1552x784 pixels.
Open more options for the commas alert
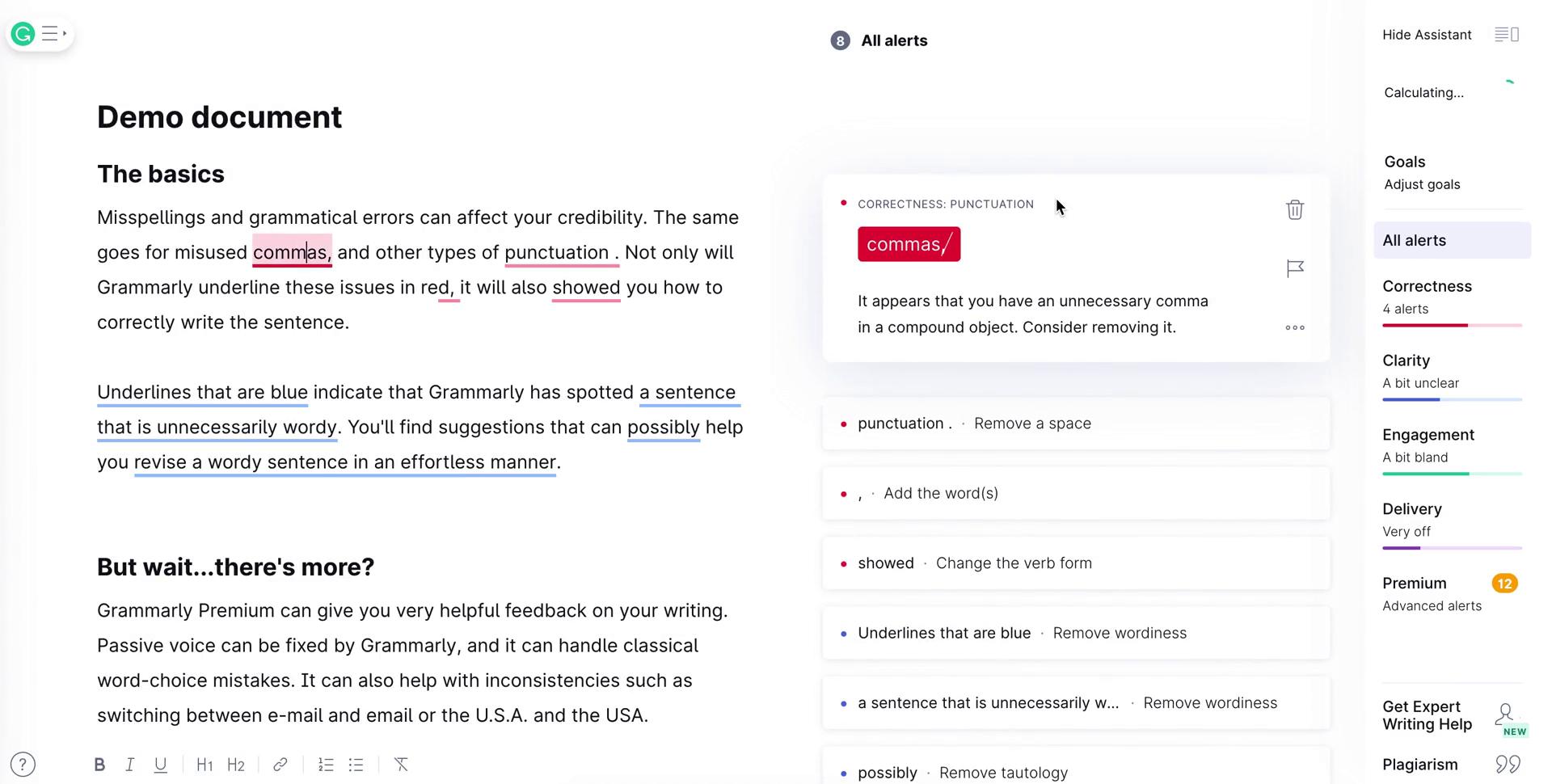[1295, 327]
